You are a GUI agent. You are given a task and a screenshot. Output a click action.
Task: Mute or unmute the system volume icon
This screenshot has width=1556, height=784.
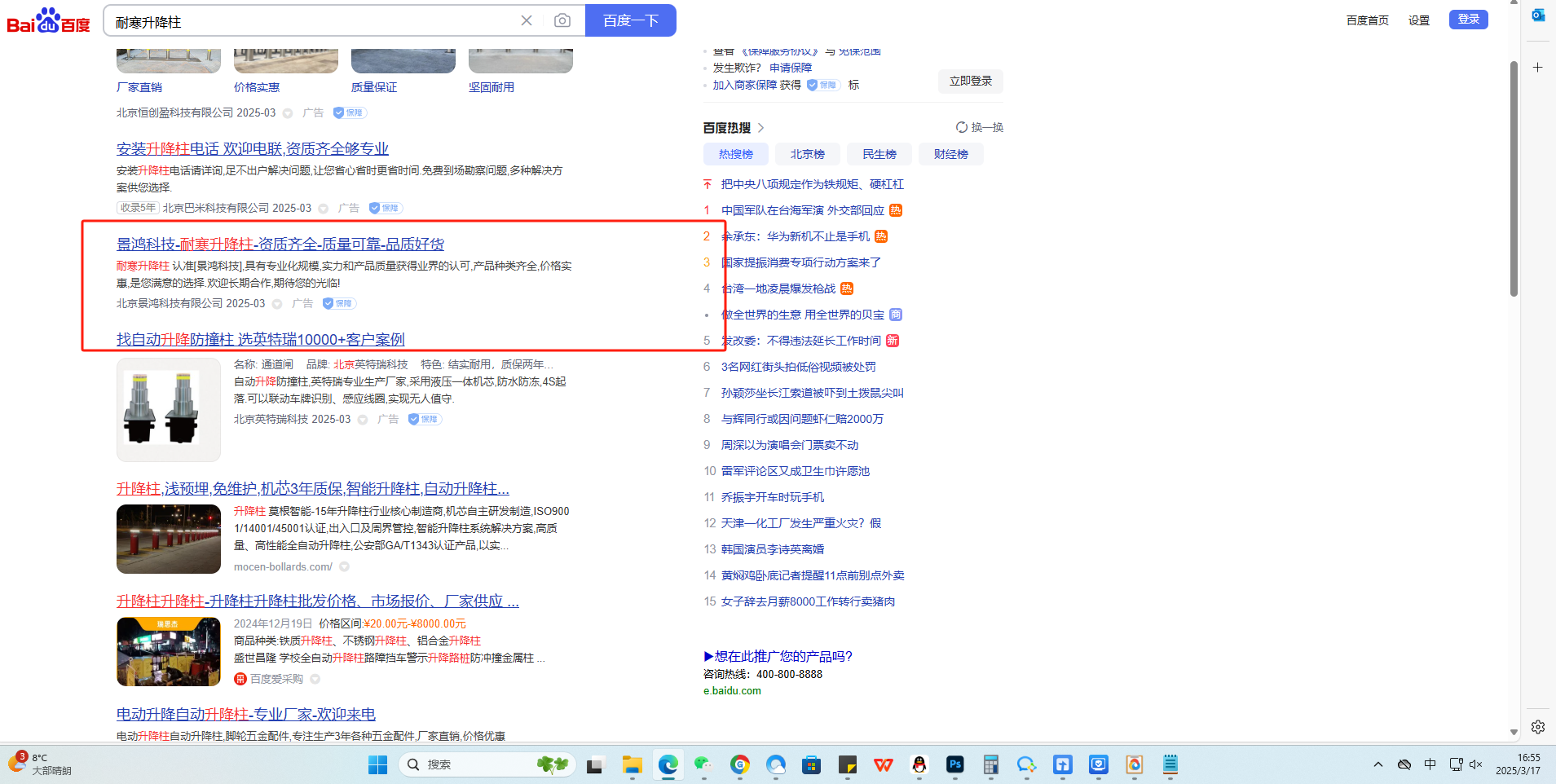pos(1475,764)
